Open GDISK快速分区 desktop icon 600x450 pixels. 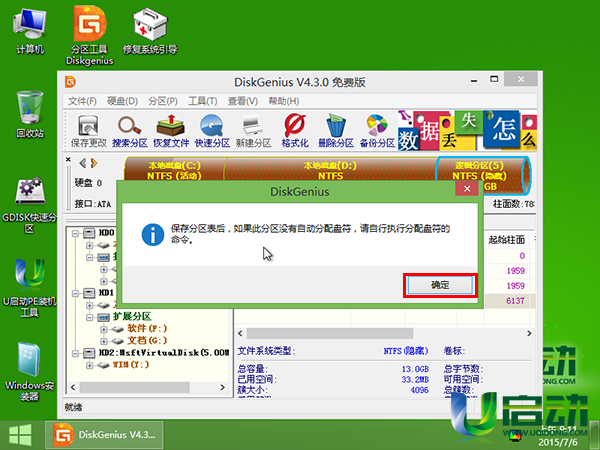pyautogui.click(x=29, y=205)
